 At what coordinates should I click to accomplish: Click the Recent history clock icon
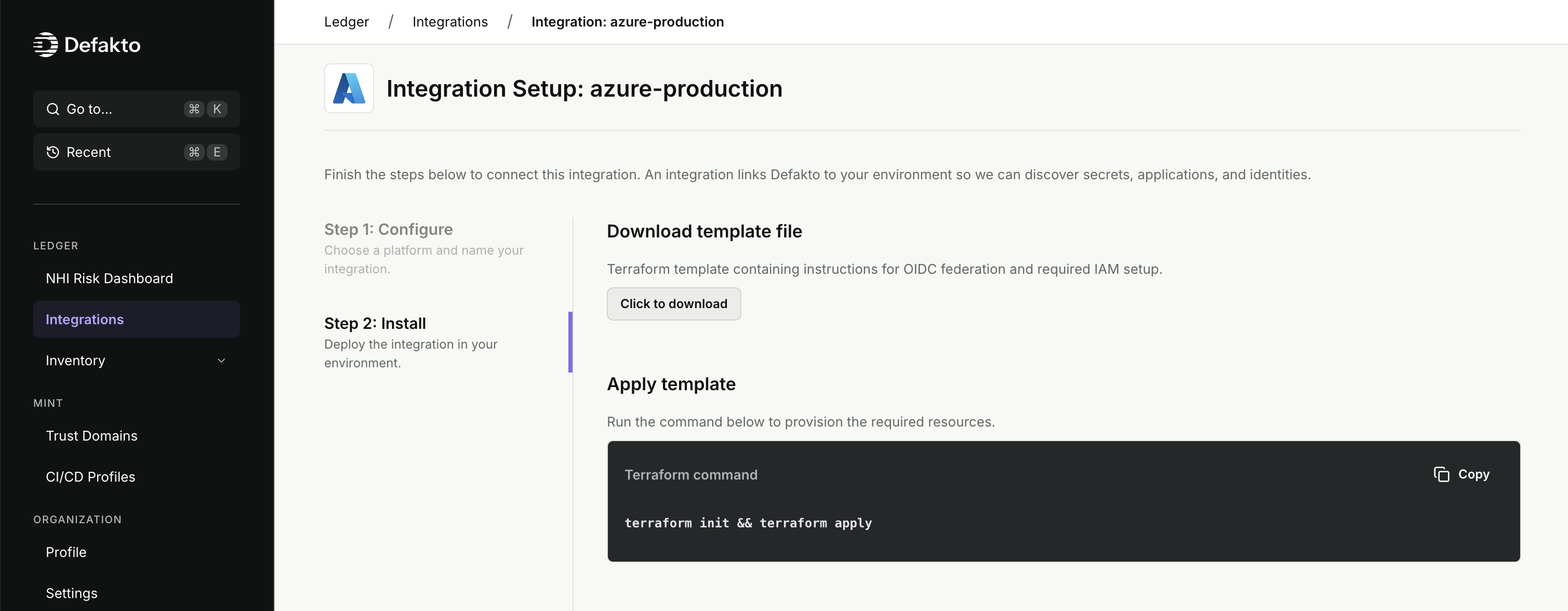[53, 152]
